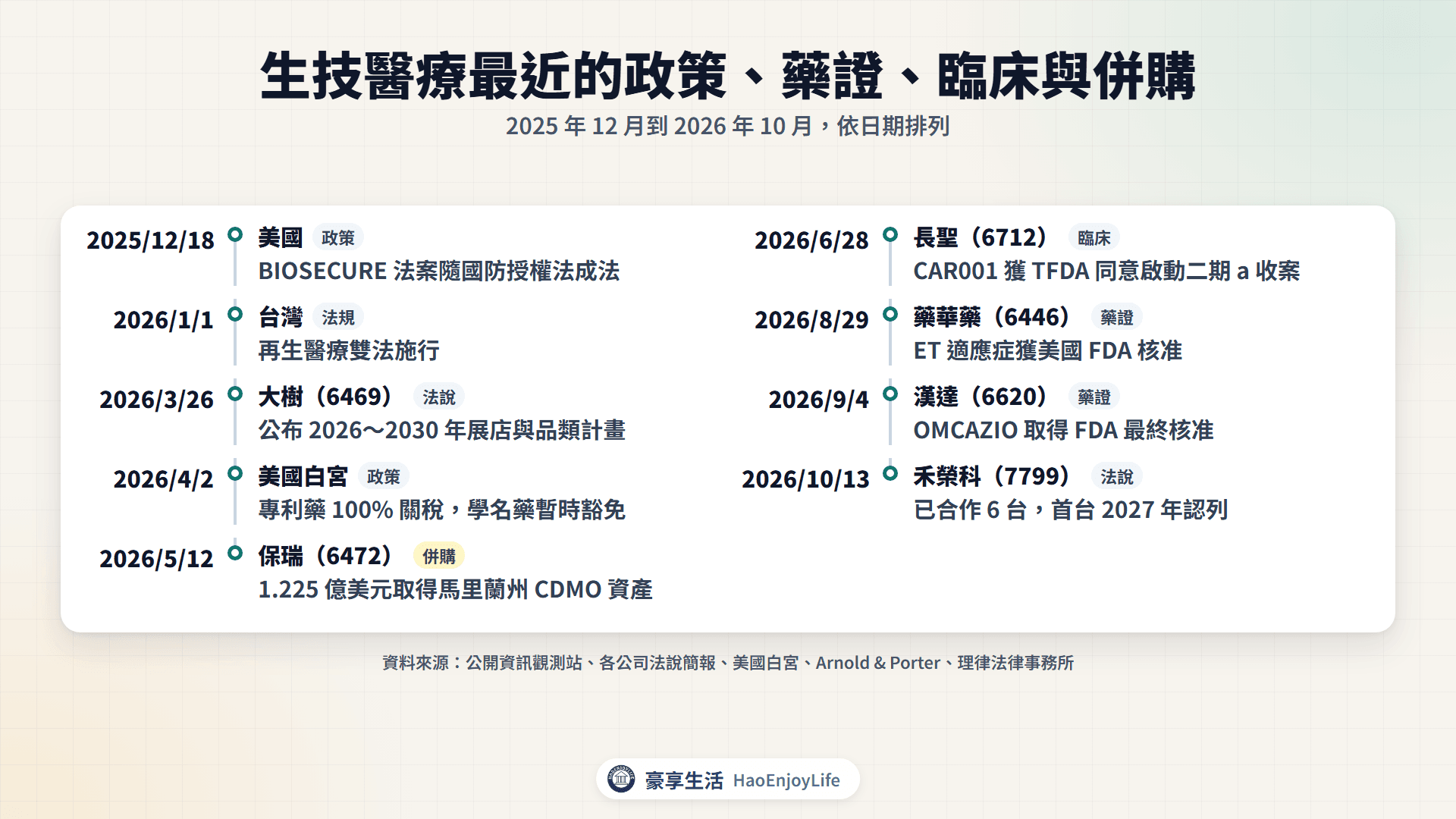Click the 2025/12/18 timeline marker dot
Viewport: 1456px width, 819px height.
(235, 234)
